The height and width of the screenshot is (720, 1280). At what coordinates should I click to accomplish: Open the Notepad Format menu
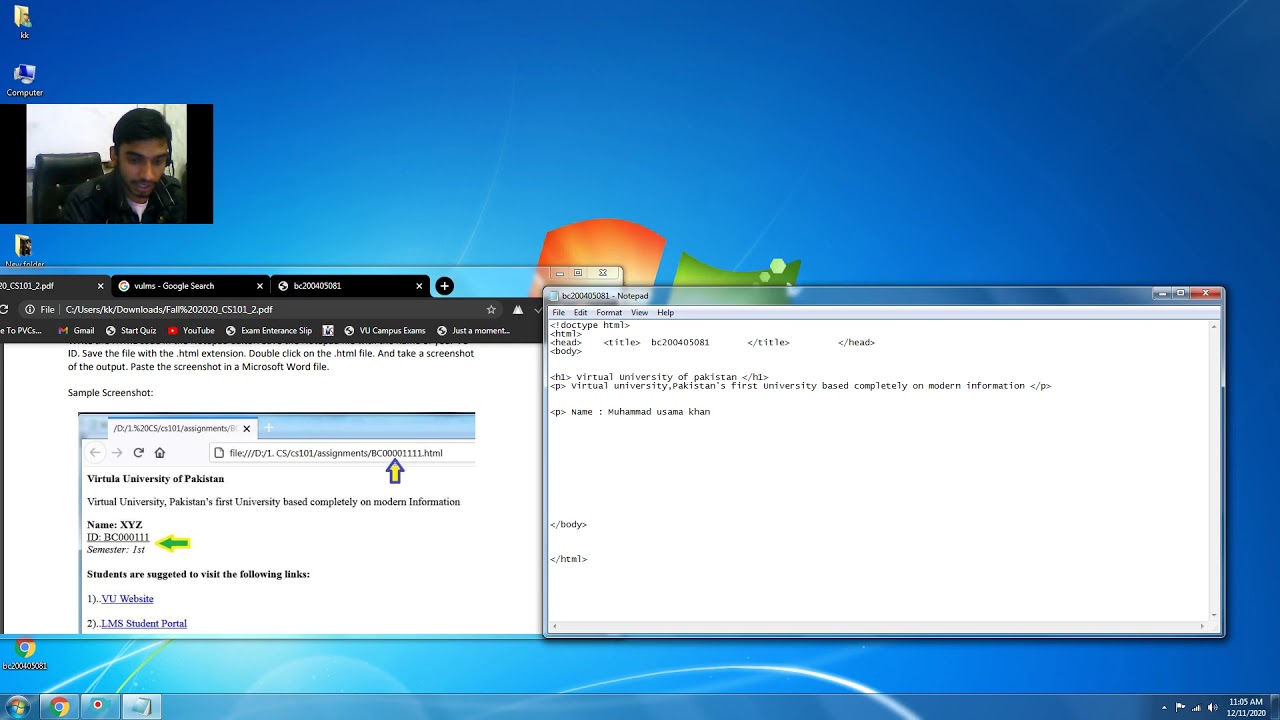point(609,313)
